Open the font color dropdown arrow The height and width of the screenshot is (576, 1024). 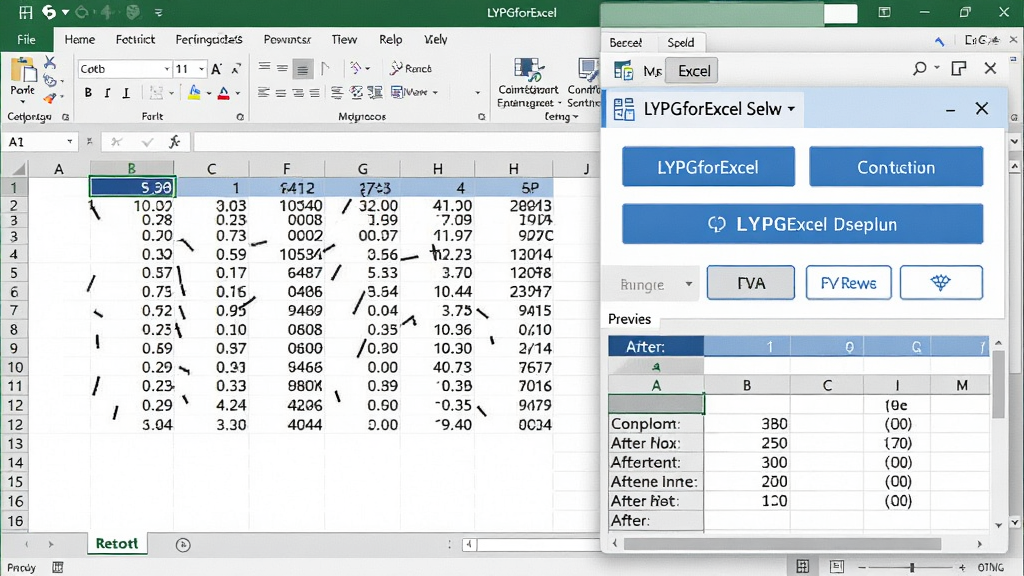coord(238,93)
